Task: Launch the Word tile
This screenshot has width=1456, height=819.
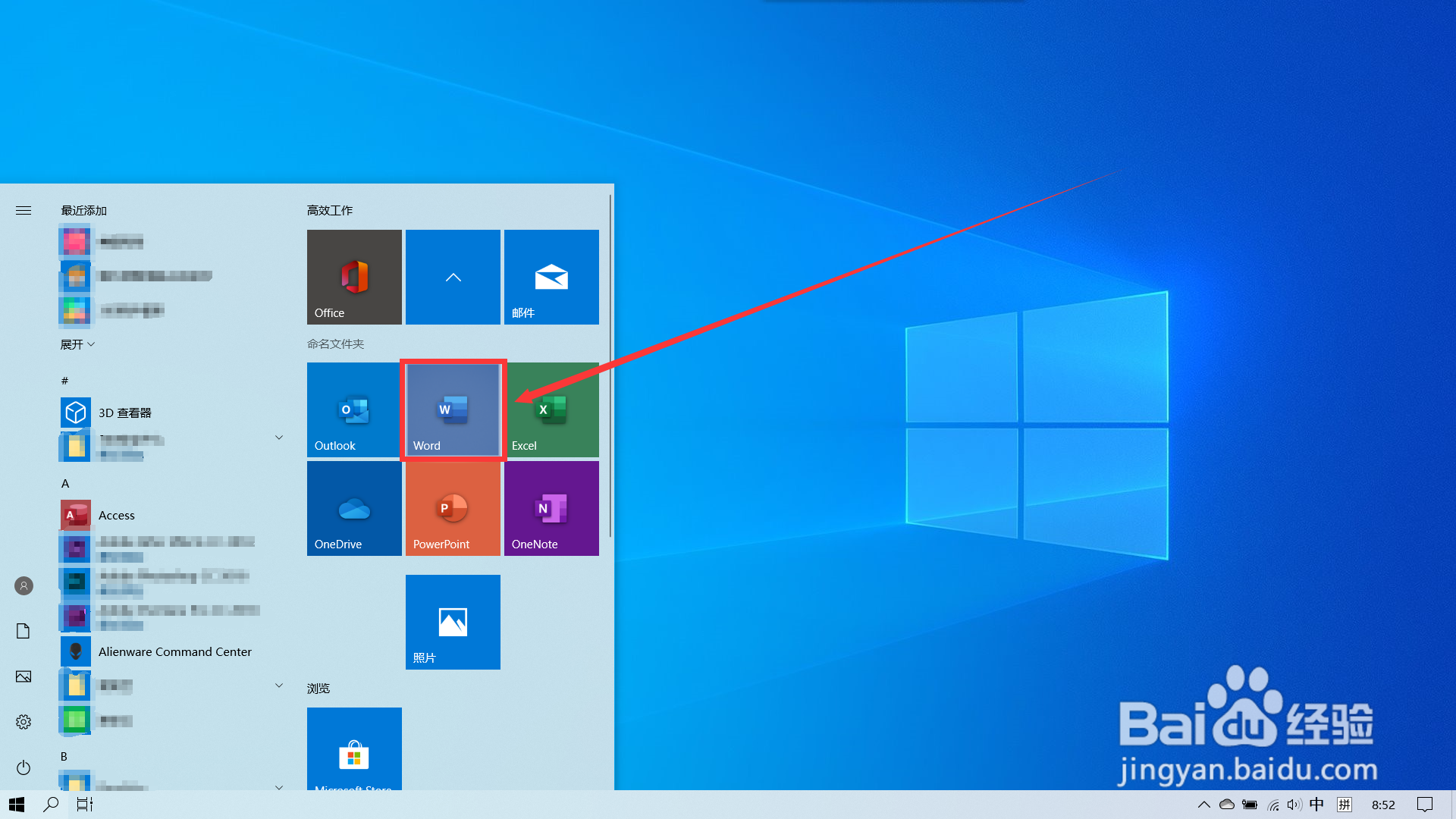Action: (453, 409)
